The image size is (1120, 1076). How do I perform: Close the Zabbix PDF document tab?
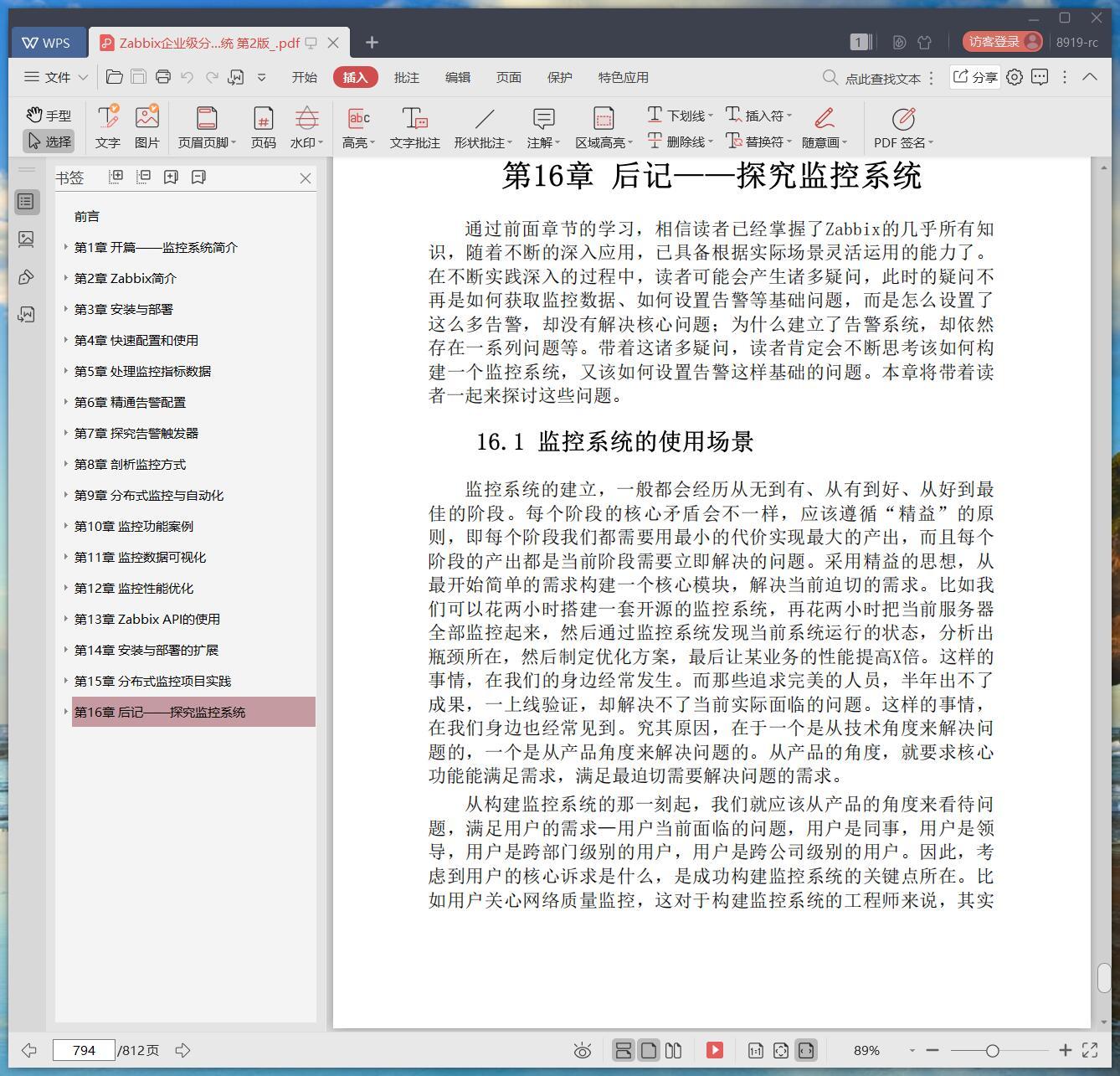point(333,42)
